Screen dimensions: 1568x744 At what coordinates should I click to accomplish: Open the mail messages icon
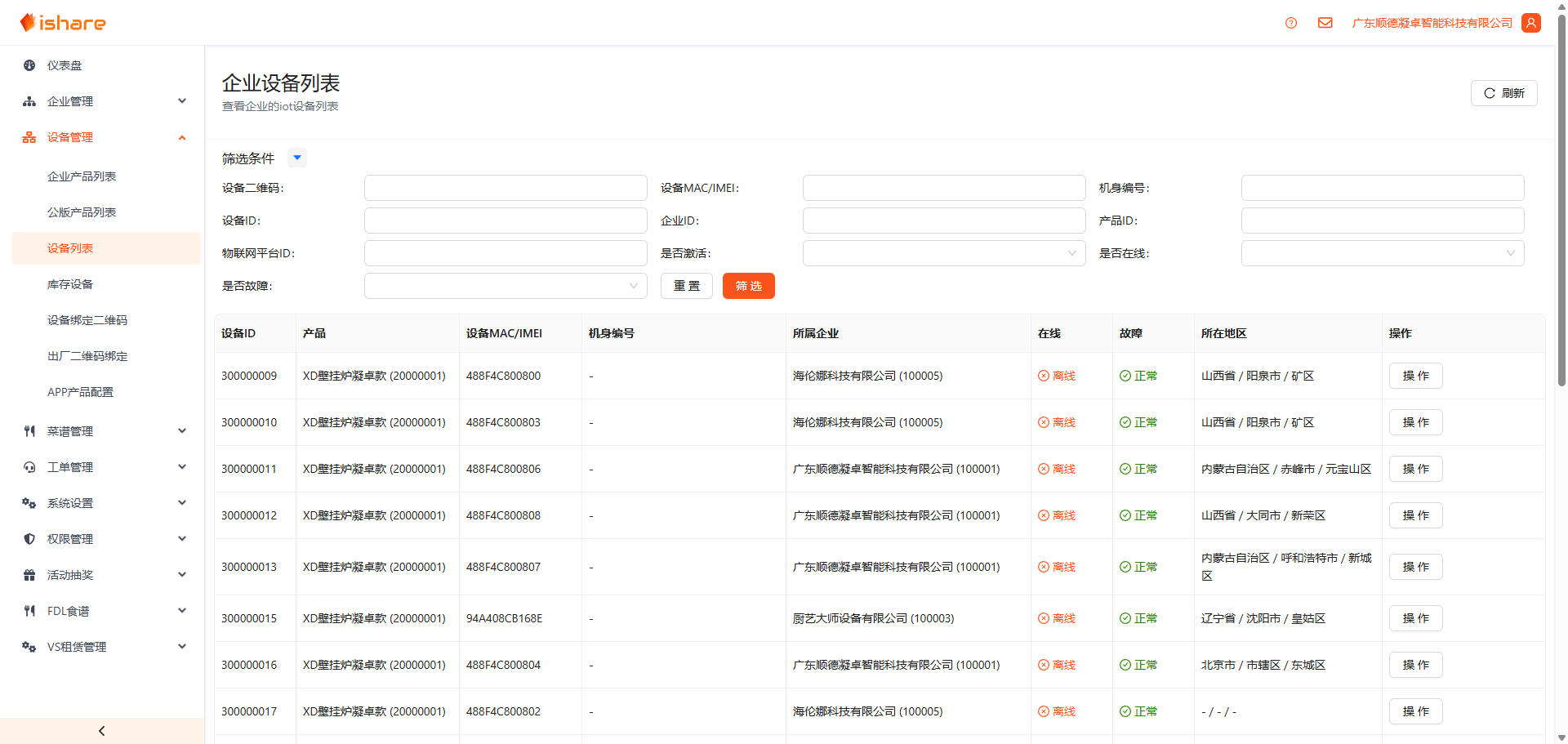1325,23
